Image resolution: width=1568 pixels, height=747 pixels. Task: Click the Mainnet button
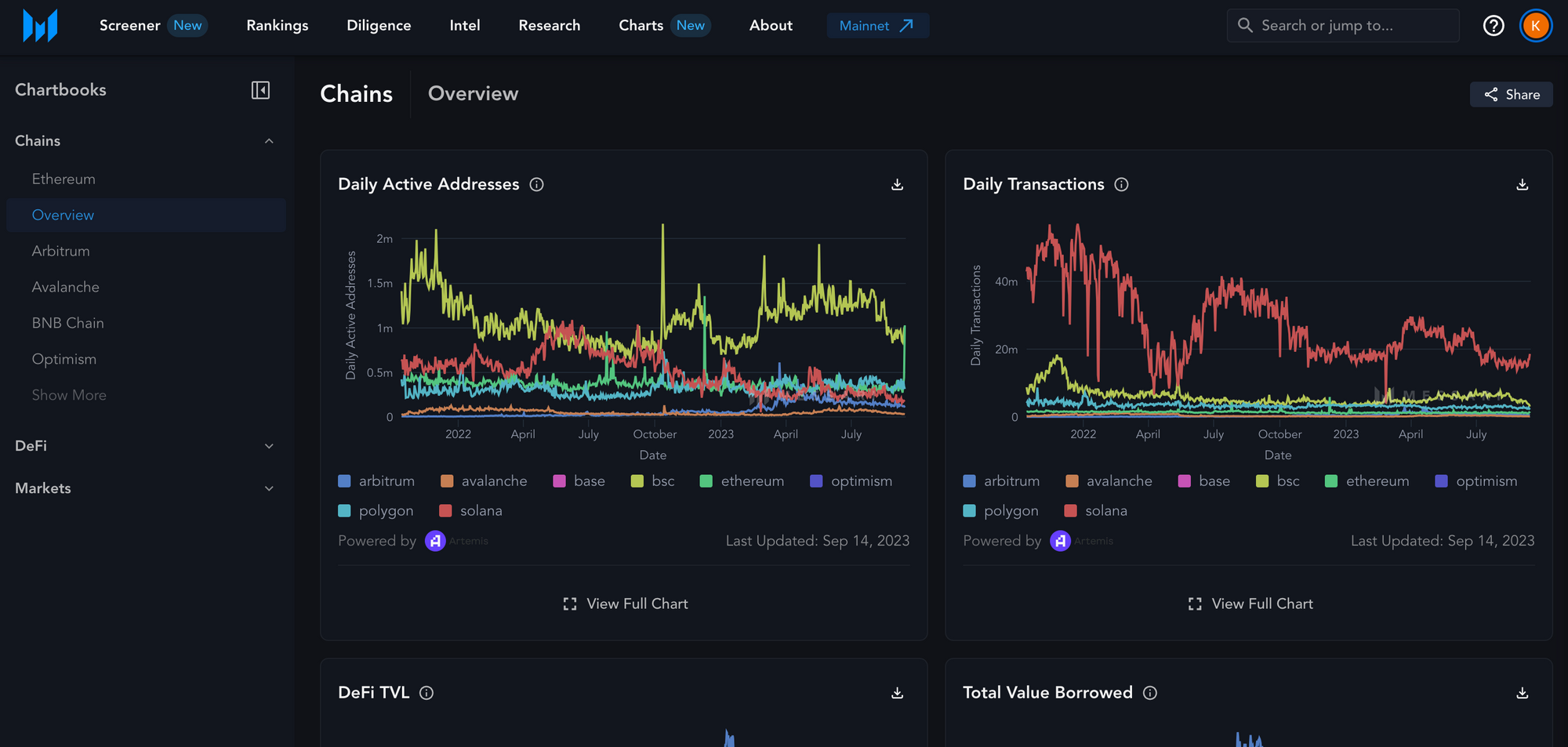(877, 26)
